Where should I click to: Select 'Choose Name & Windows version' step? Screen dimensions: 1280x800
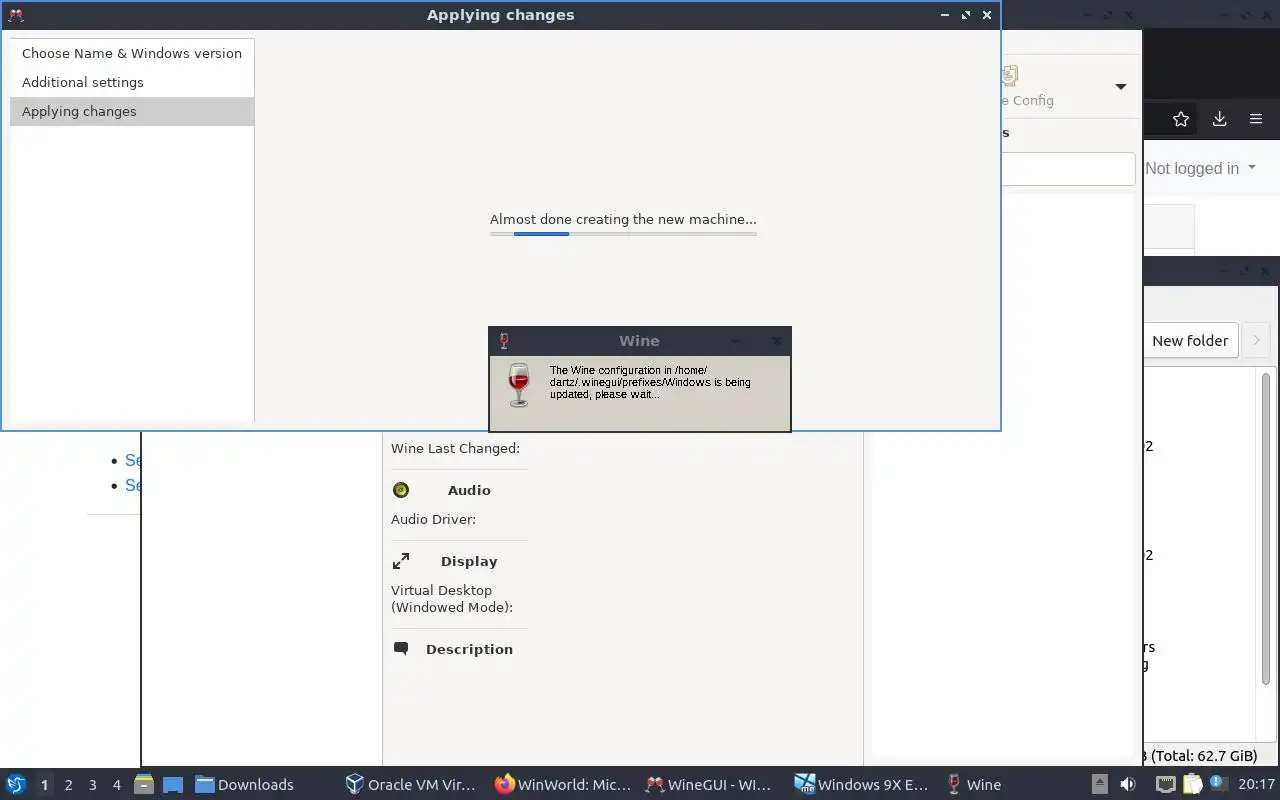point(132,53)
